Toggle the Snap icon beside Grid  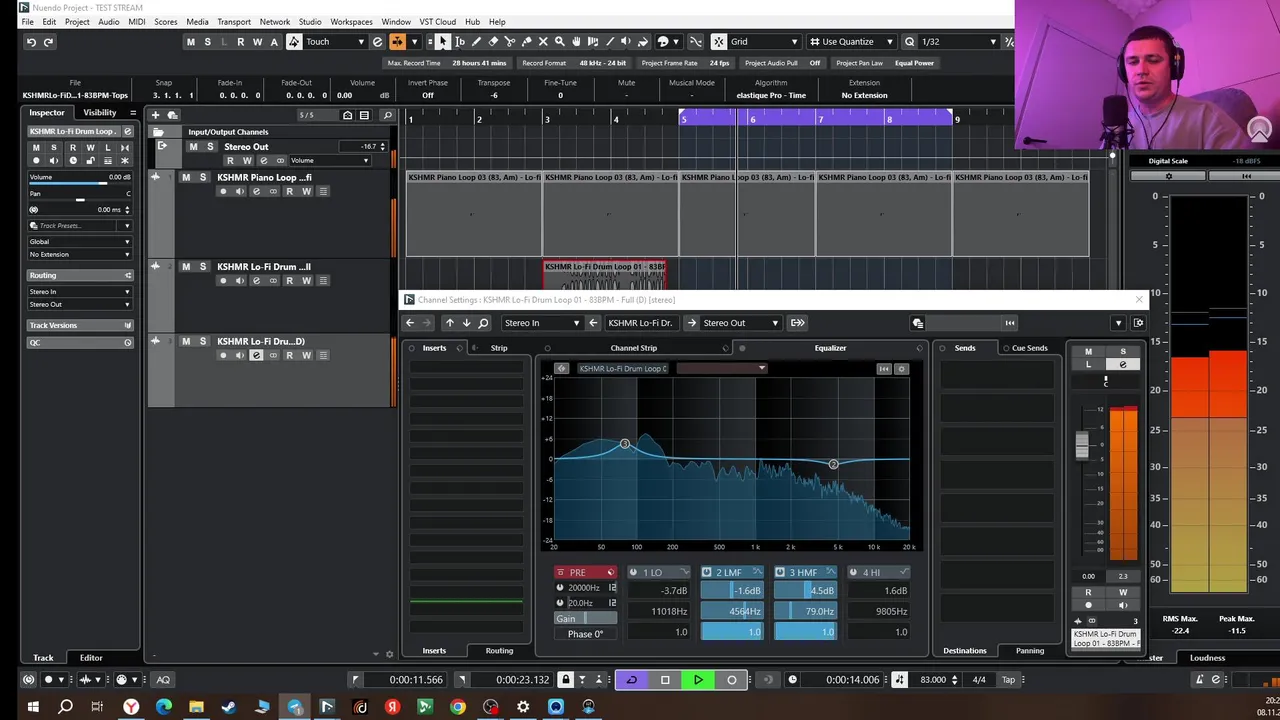point(719,42)
